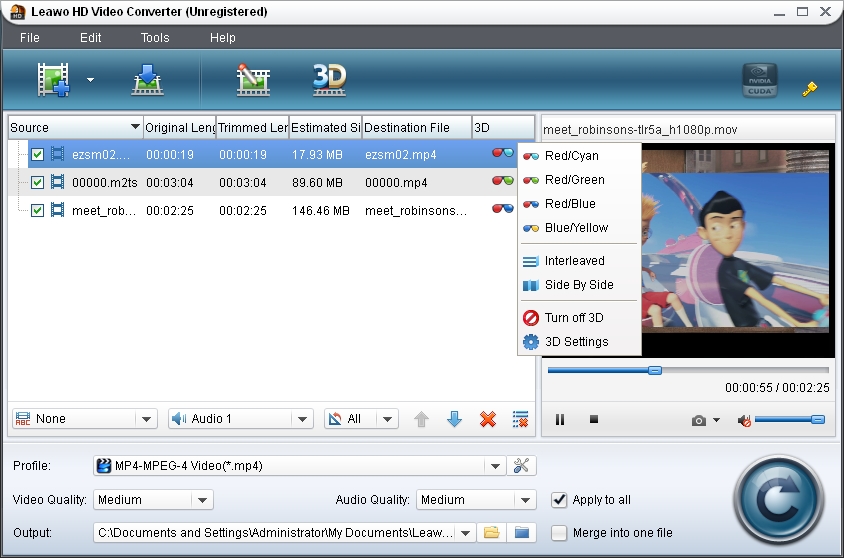This screenshot has width=844, height=558.
Task: Click the 3D toolbar button
Action: [x=329, y=80]
